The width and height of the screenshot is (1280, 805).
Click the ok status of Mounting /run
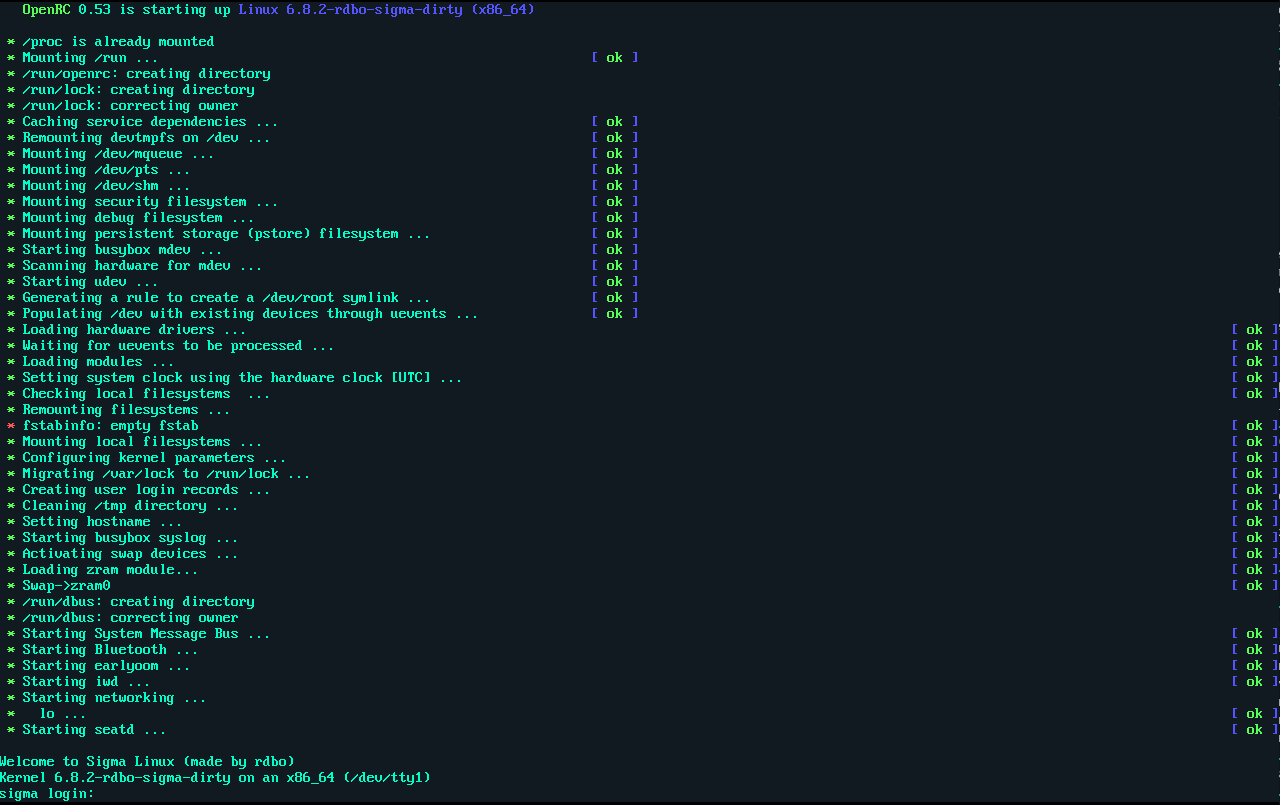[x=614, y=58]
